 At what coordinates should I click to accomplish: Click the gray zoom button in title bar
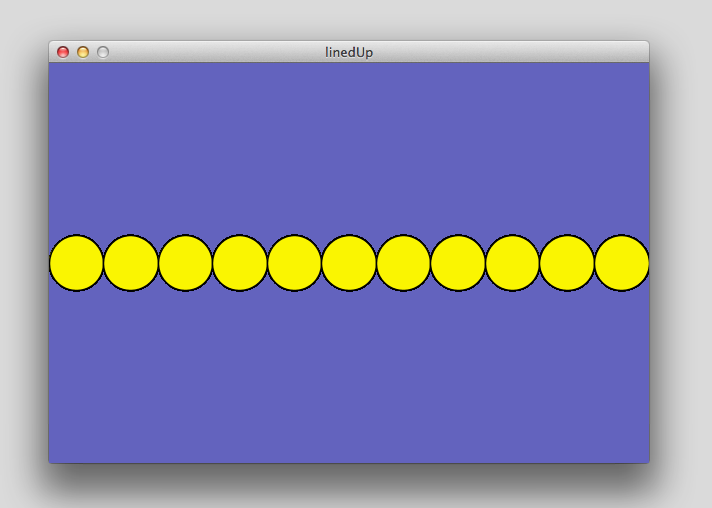pyautogui.click(x=102, y=52)
